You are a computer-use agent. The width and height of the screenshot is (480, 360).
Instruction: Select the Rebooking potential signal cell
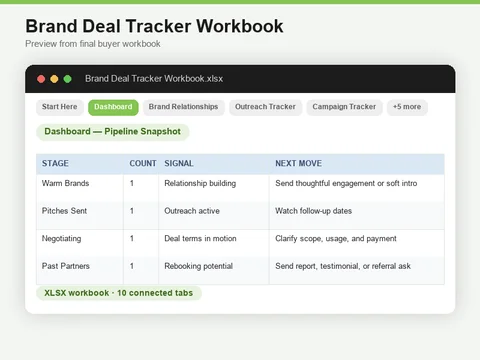tap(214, 270)
